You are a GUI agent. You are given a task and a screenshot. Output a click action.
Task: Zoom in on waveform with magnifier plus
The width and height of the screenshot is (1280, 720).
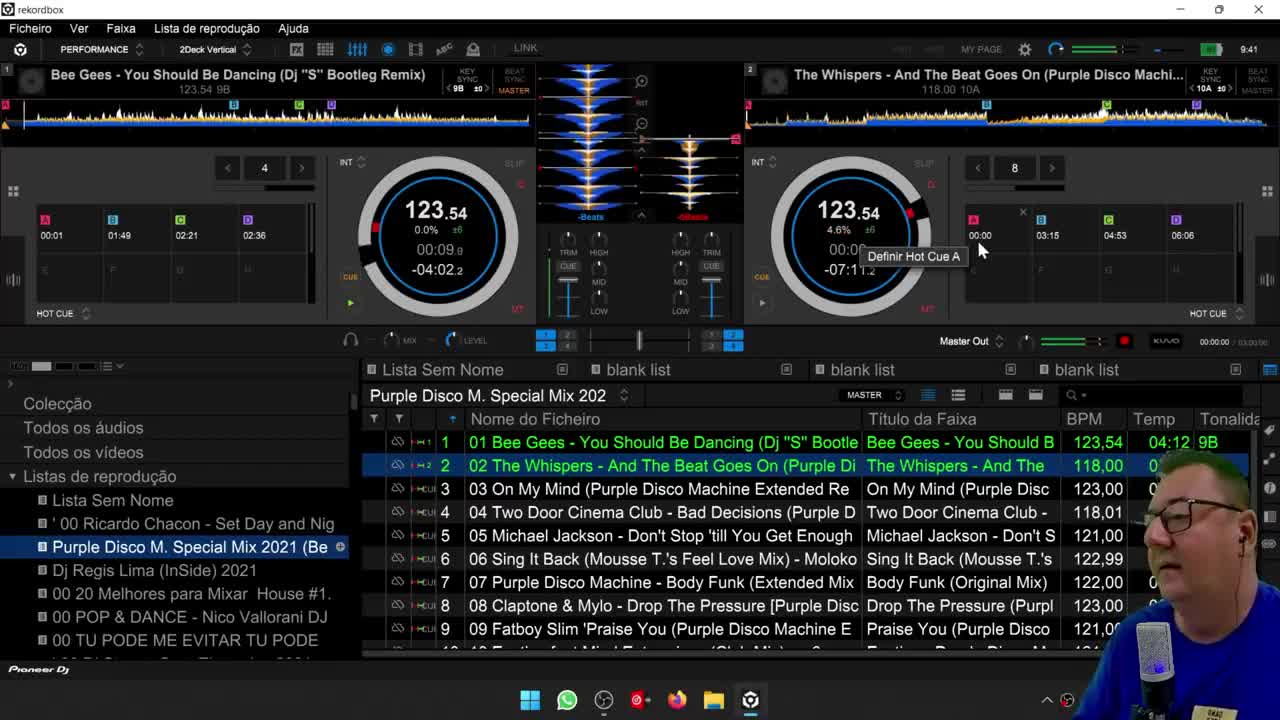pyautogui.click(x=641, y=81)
